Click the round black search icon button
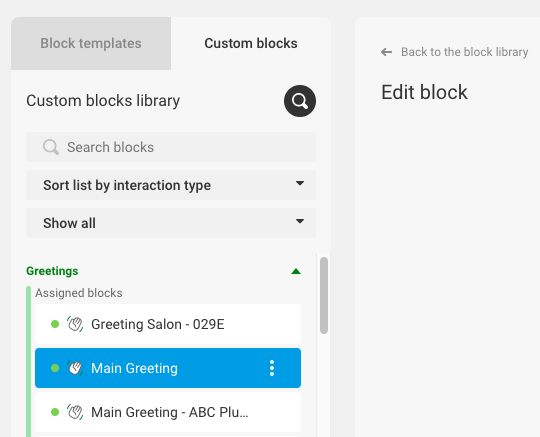Viewport: 540px width, 437px height. [x=300, y=101]
